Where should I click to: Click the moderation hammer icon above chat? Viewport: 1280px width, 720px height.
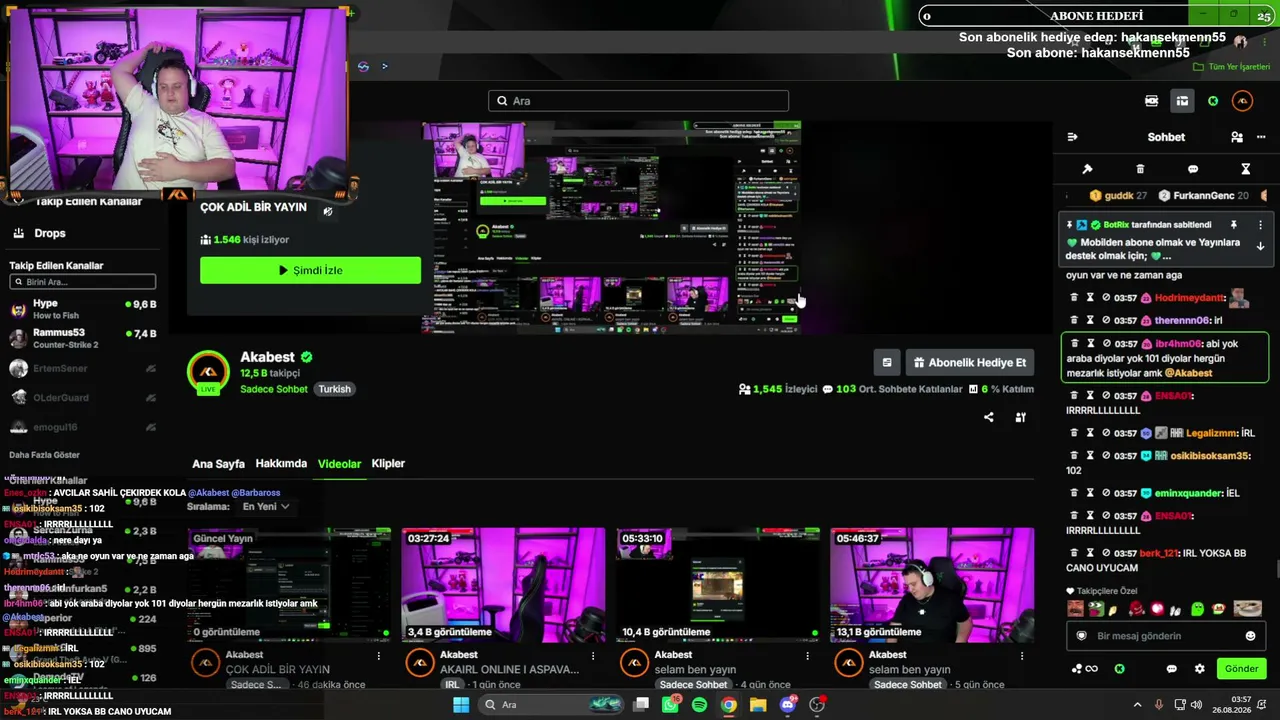click(1088, 169)
